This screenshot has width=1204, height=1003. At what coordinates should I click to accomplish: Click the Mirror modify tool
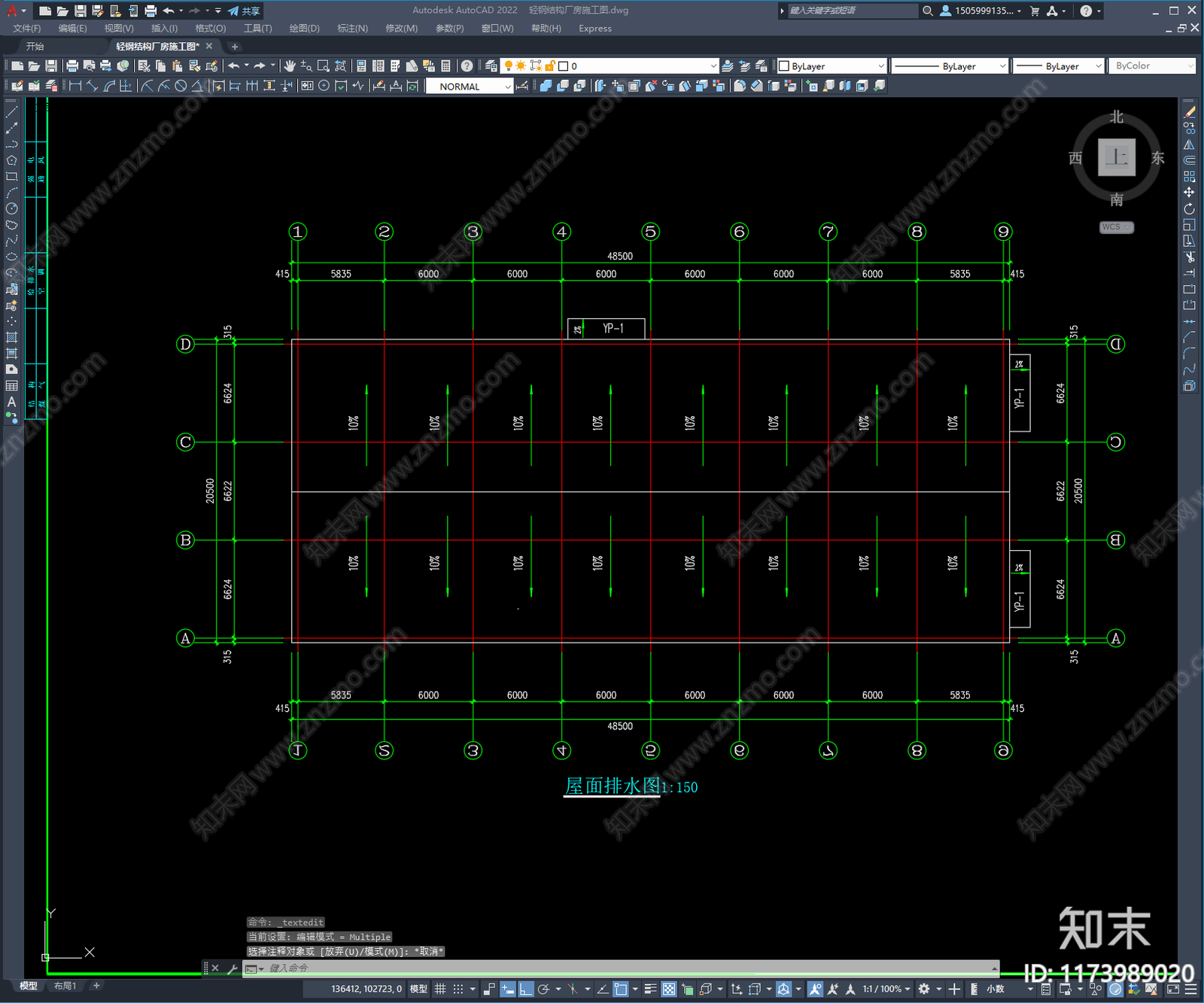[1189, 144]
